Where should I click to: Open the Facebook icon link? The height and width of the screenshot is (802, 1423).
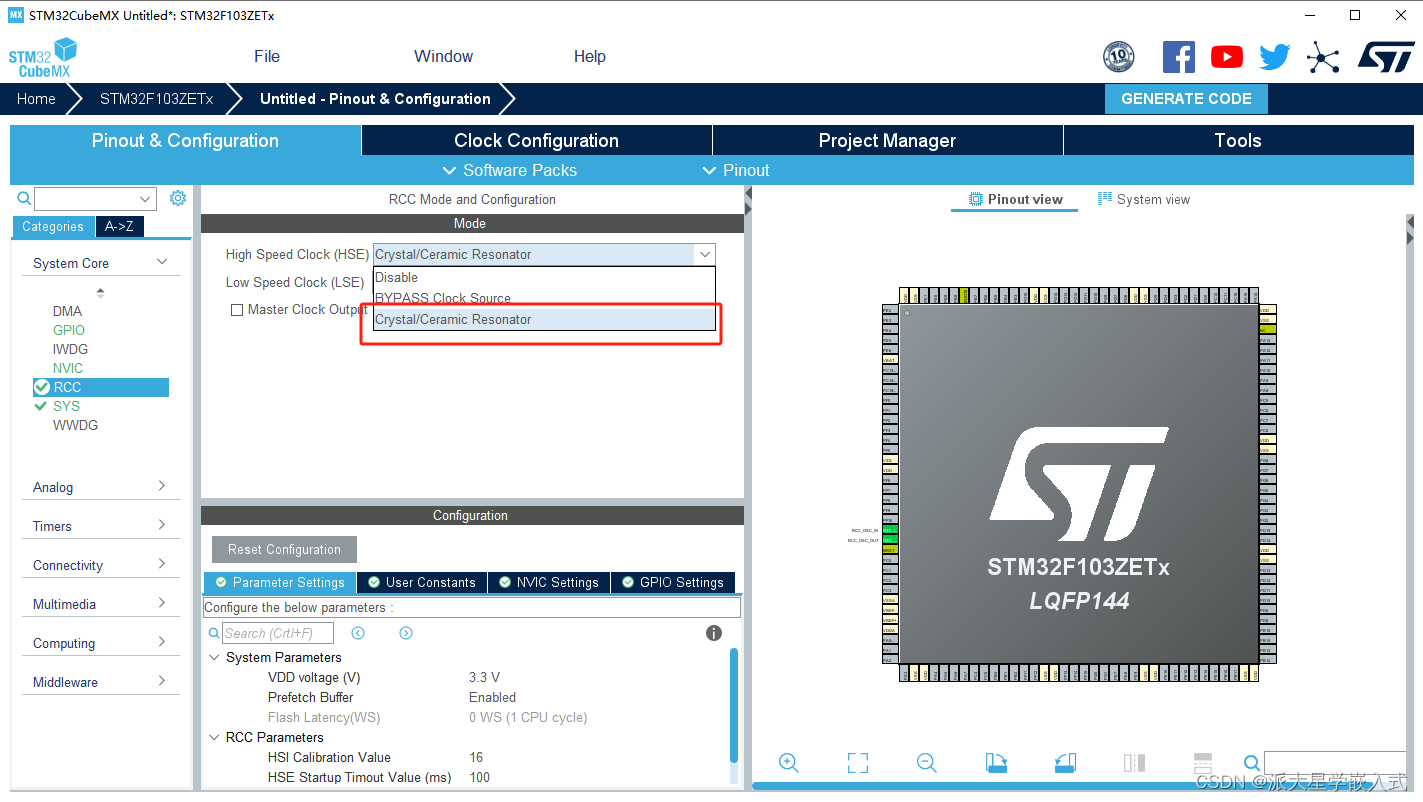click(x=1179, y=57)
